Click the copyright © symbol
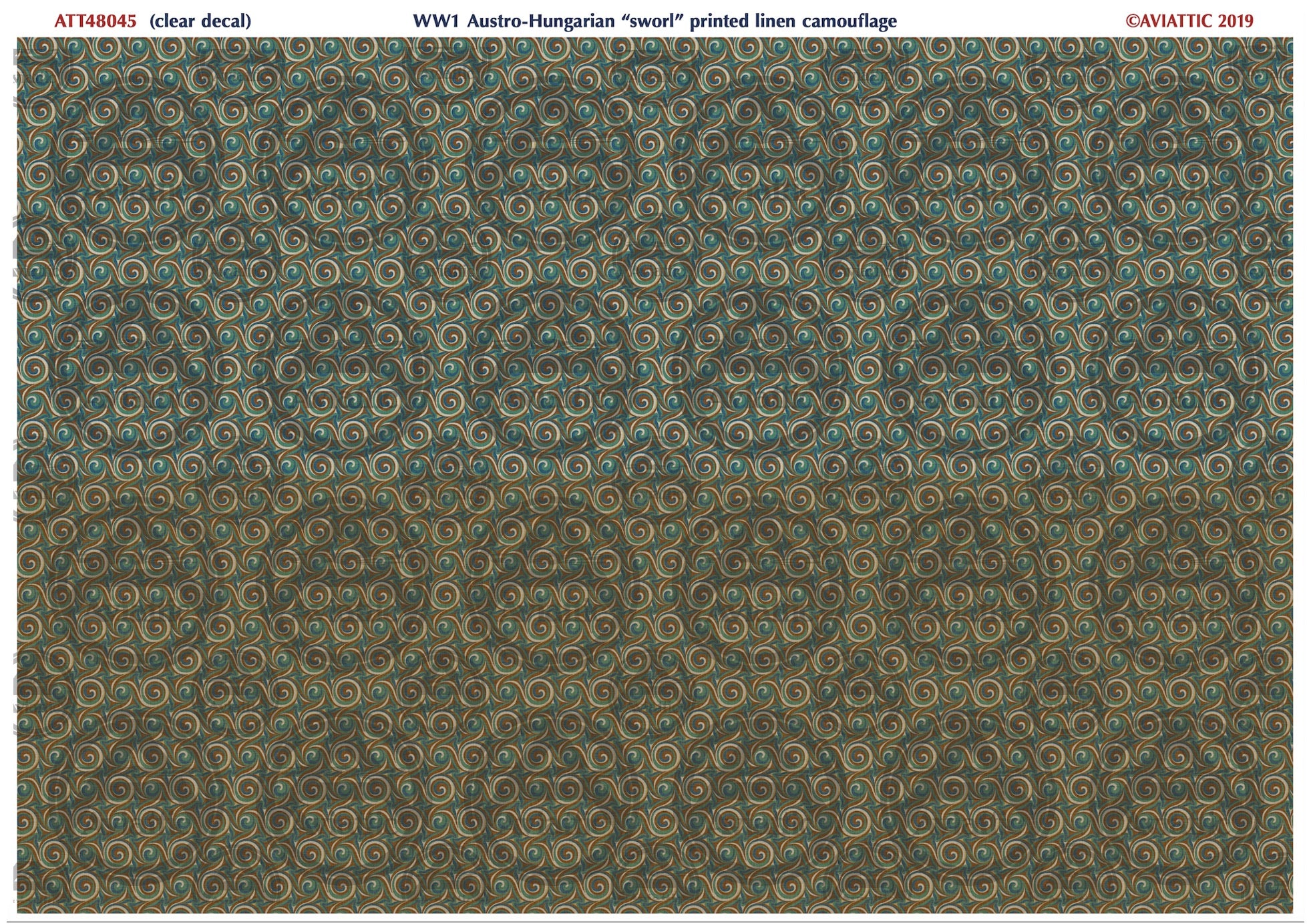Viewport: 1307px width, 924px height. (1132, 21)
